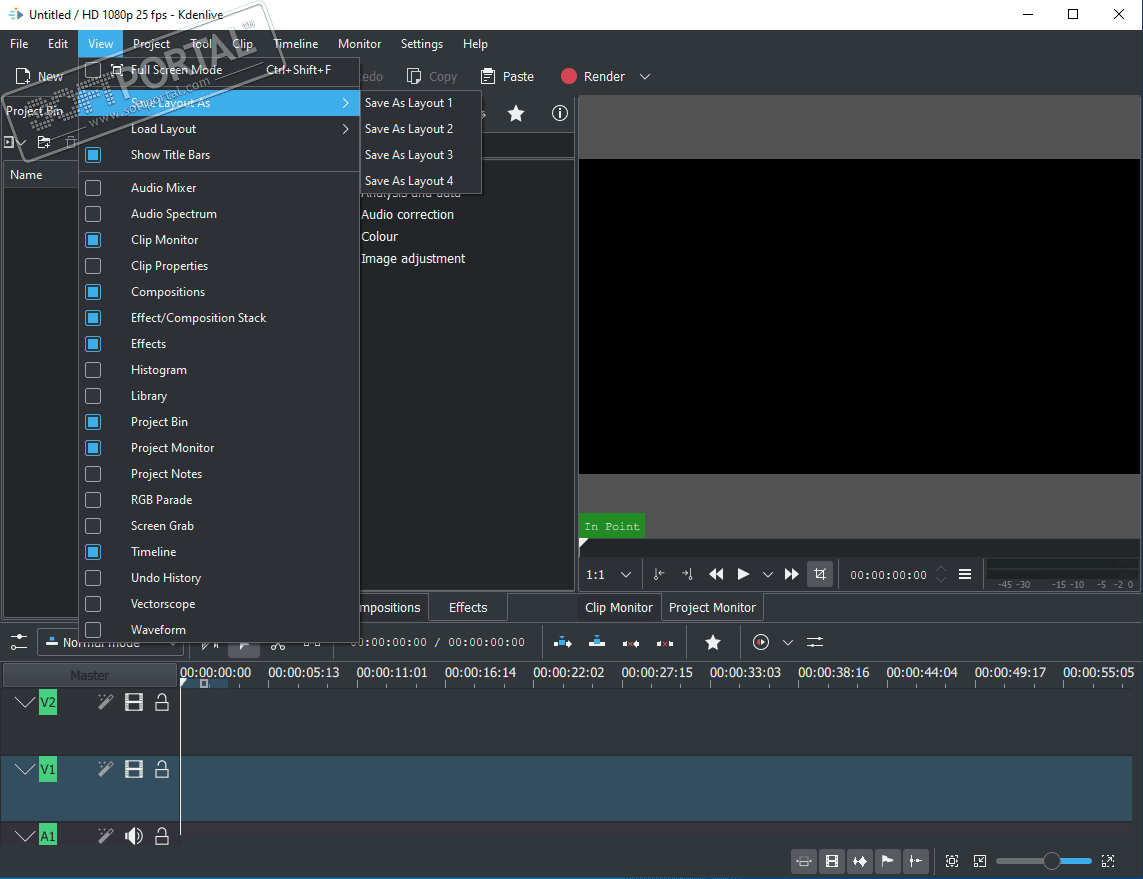Viewport: 1143px width, 879px height.
Task: Check Project Notes option
Action: pyautogui.click(x=93, y=474)
